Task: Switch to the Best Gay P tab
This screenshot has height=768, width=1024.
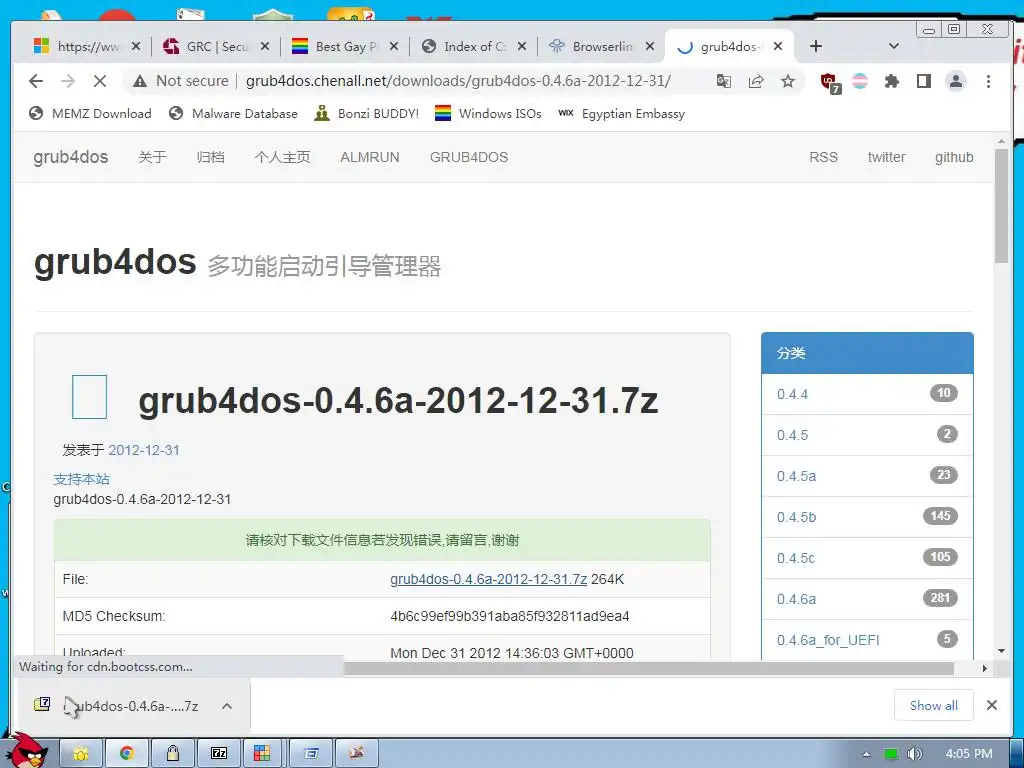Action: pyautogui.click(x=346, y=46)
